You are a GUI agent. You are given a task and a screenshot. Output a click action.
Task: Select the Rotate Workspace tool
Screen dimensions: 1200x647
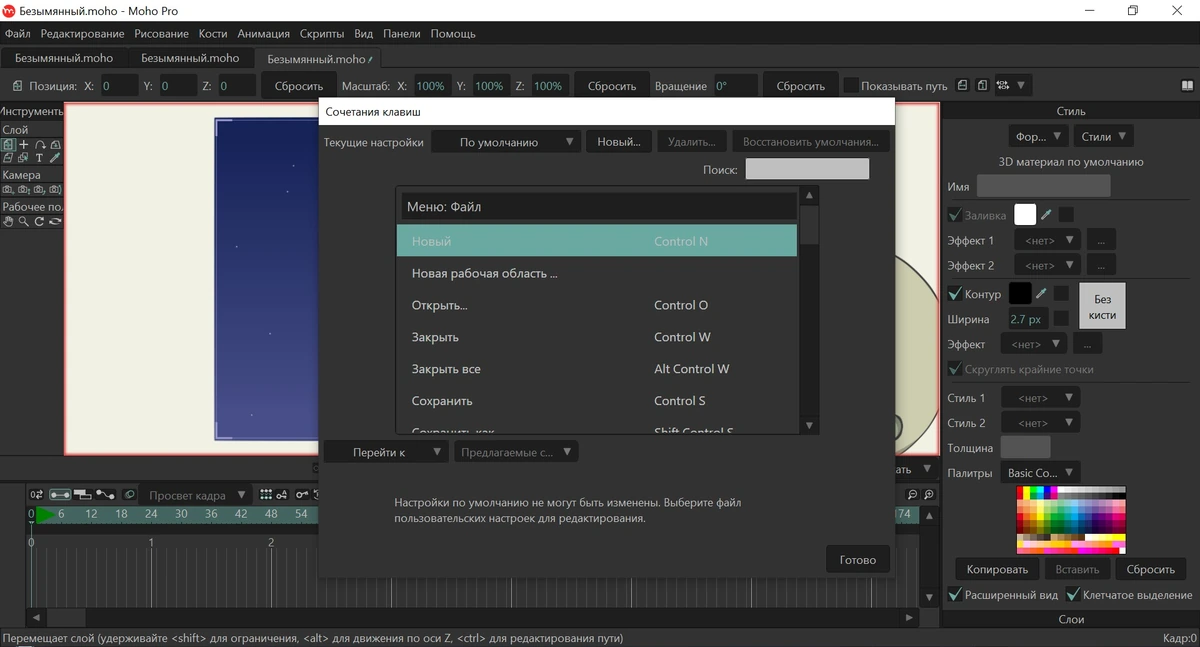pyautogui.click(x=39, y=221)
